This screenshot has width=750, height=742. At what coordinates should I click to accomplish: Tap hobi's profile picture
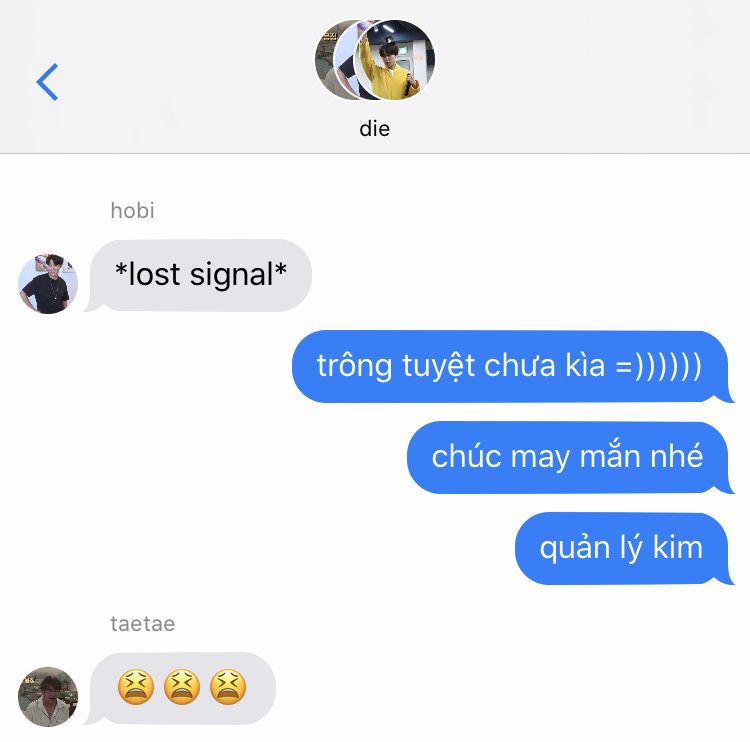click(48, 284)
